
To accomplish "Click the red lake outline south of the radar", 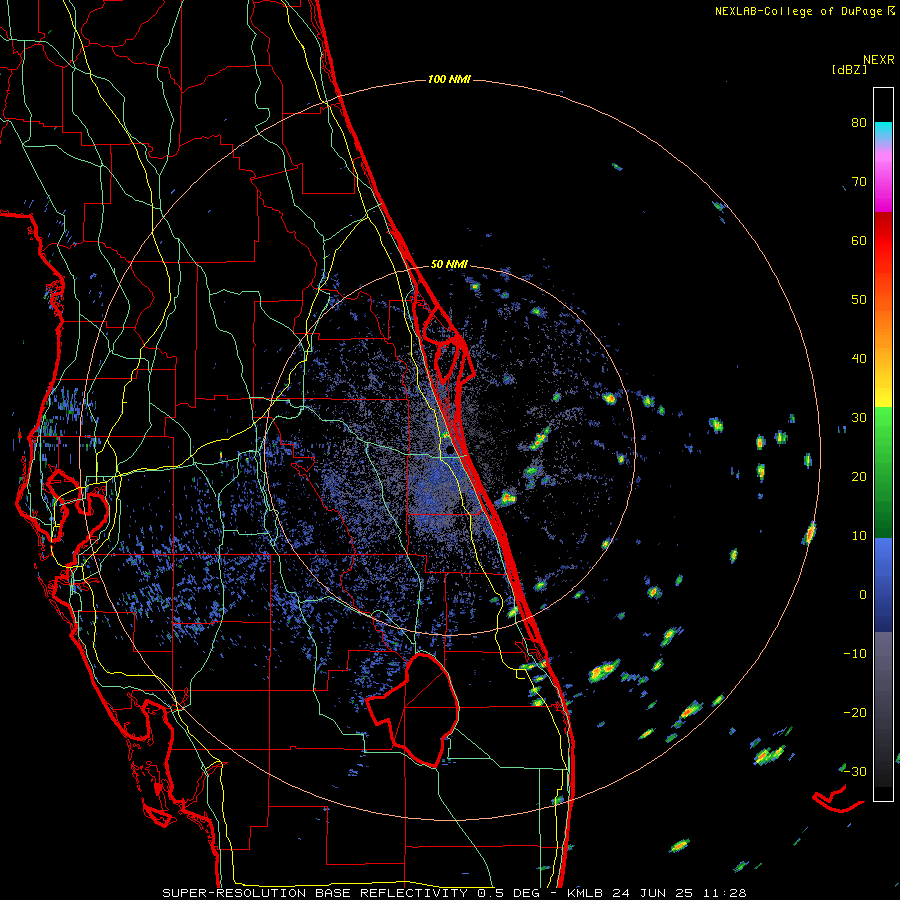I will [x=414, y=710].
